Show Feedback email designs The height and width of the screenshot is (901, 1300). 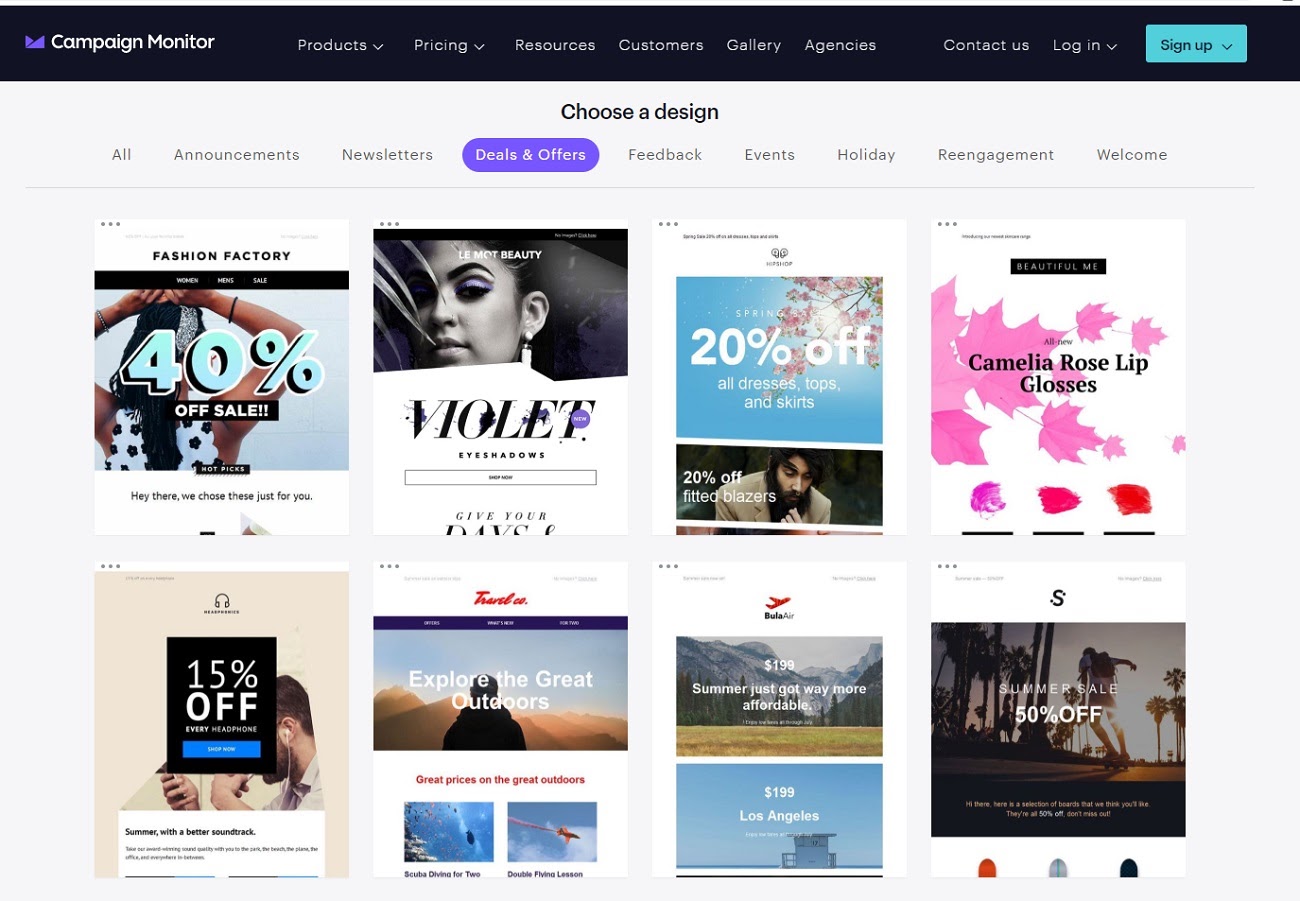[665, 154]
